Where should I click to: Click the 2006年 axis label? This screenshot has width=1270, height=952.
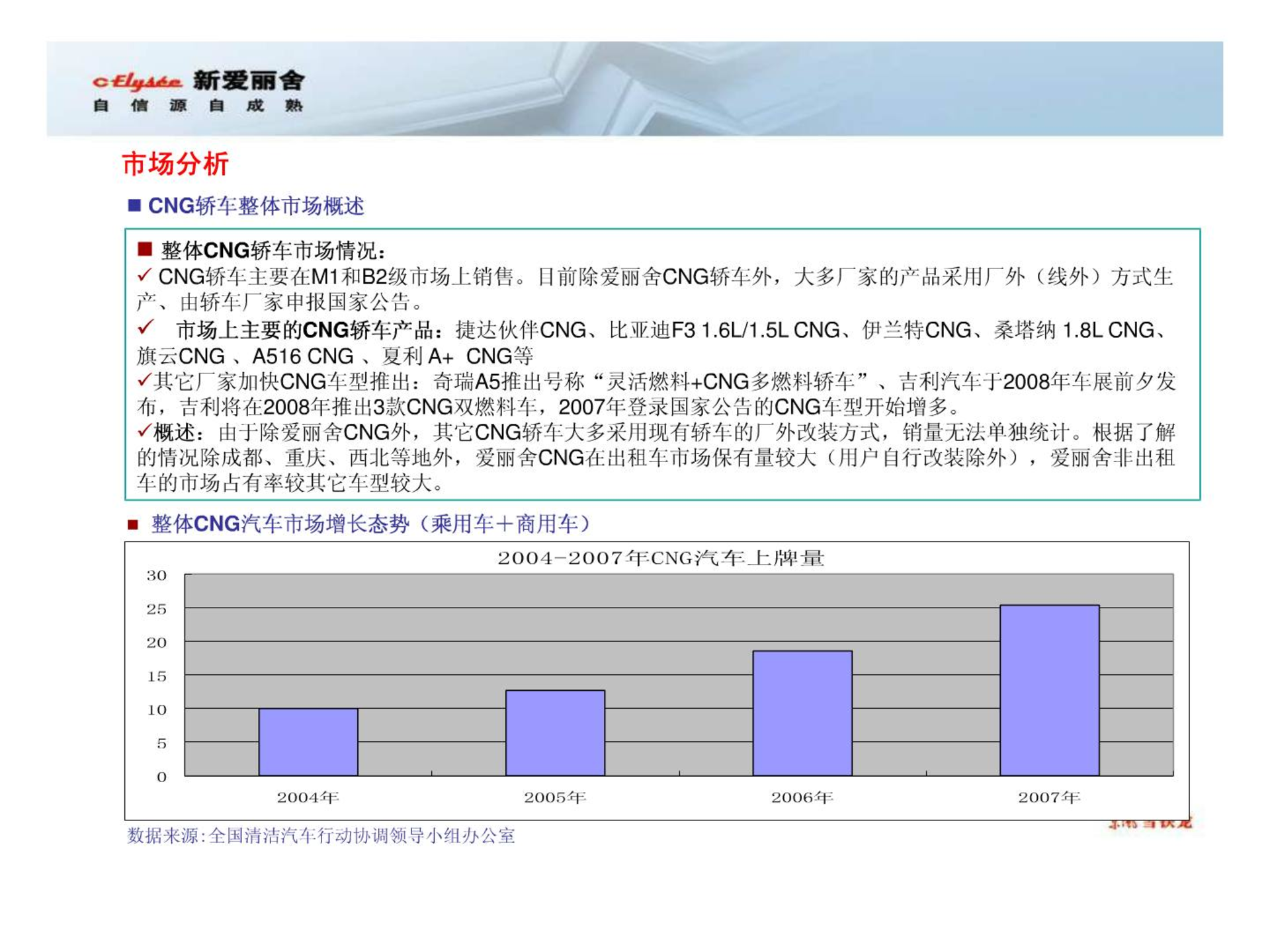point(802,797)
